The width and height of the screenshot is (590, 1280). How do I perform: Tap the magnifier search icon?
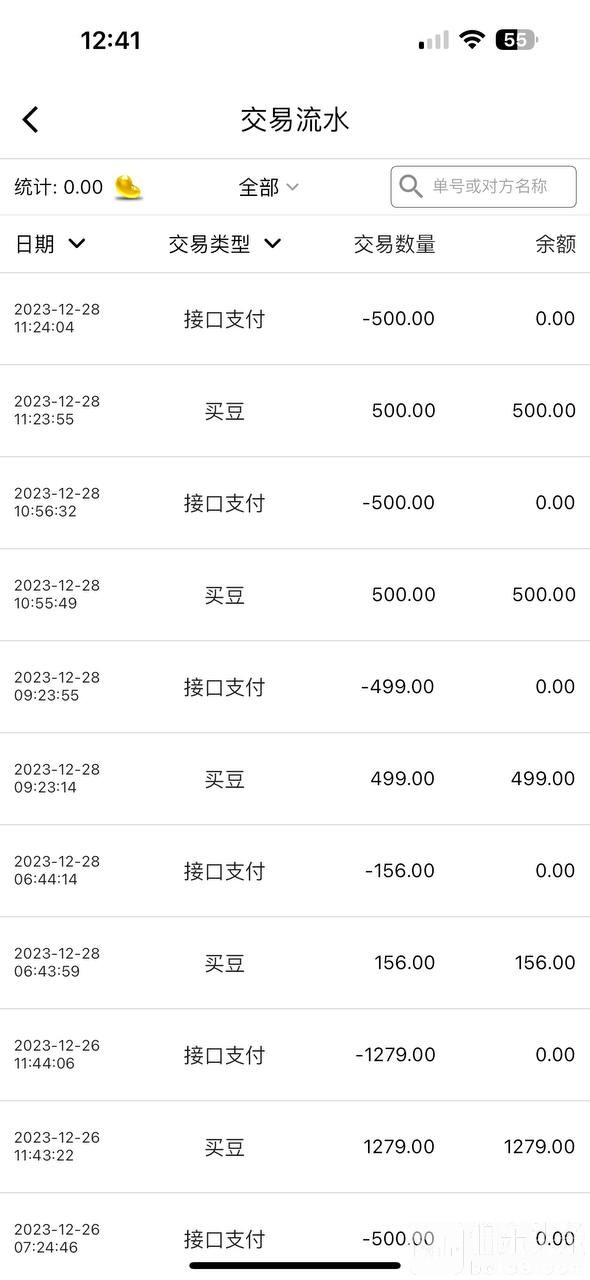(x=410, y=186)
